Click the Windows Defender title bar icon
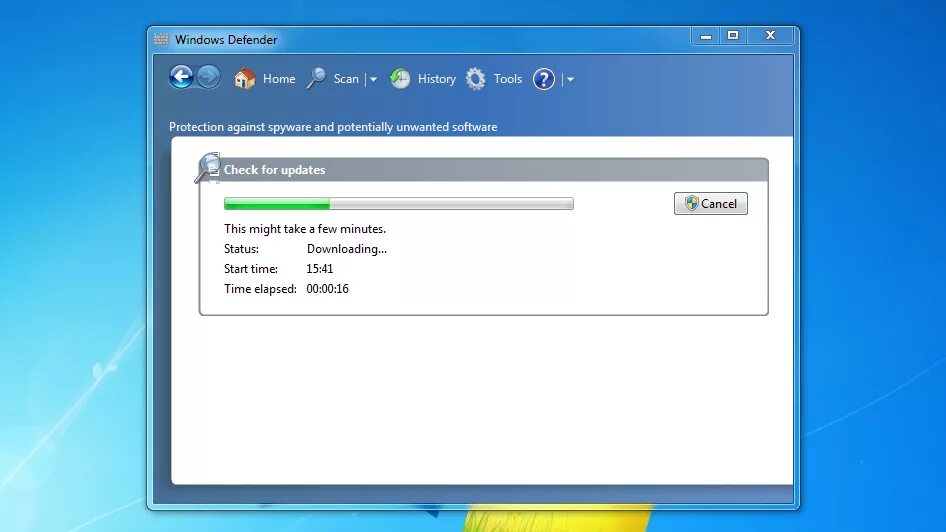 point(161,39)
